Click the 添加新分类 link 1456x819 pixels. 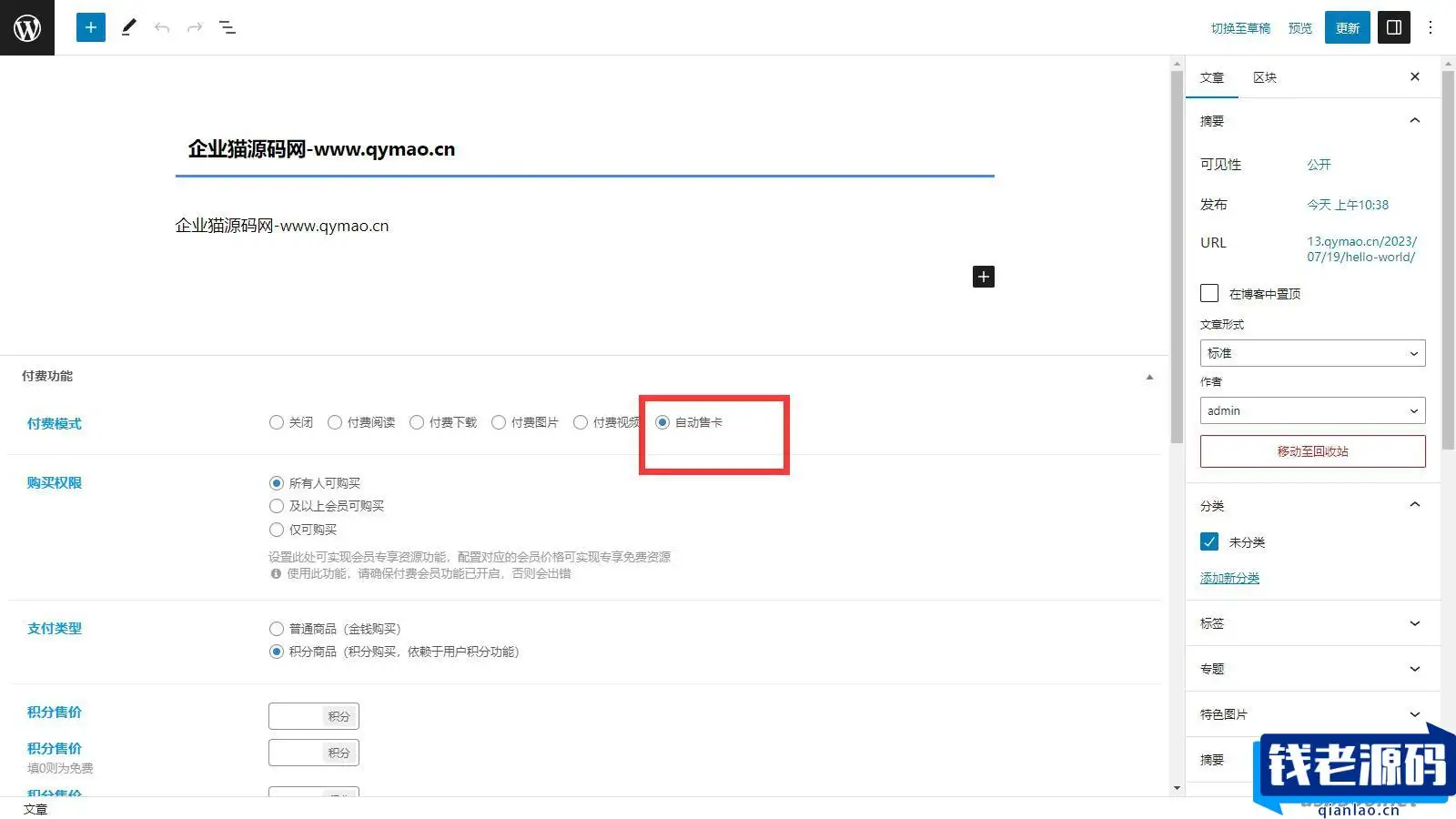pos(1229,578)
